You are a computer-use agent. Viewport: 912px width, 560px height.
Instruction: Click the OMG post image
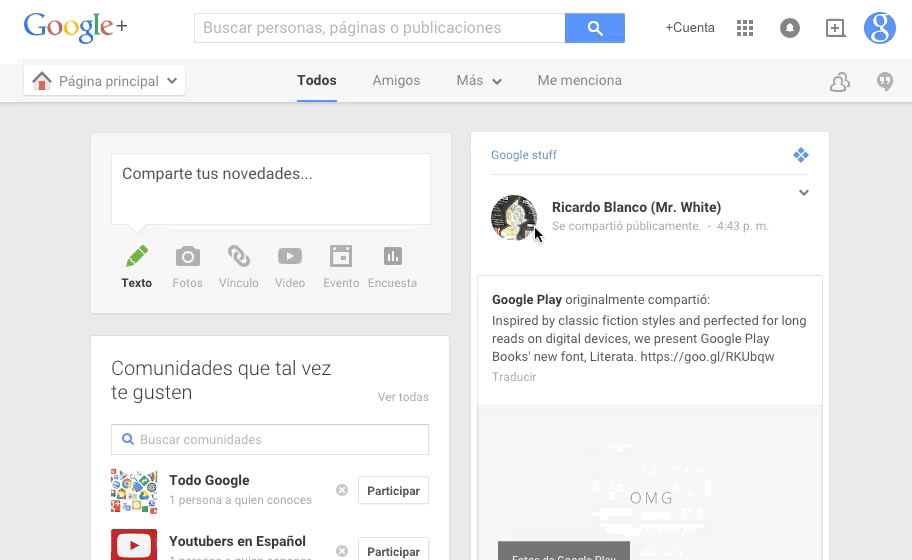[x=650, y=483]
